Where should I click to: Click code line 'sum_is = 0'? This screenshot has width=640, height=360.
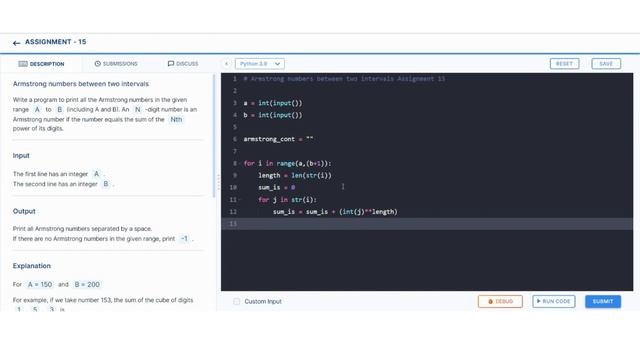coord(277,187)
